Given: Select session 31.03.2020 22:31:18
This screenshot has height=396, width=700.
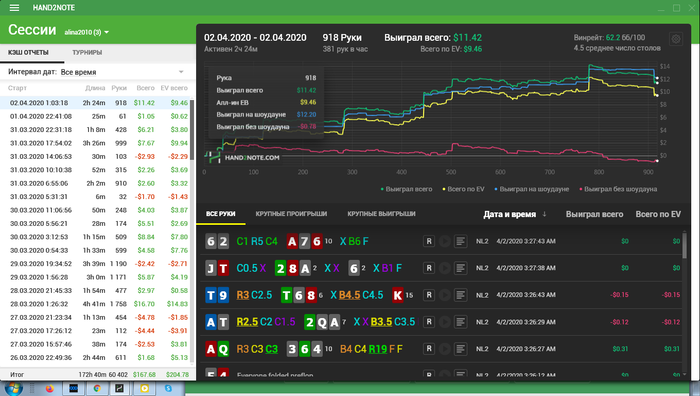Looking at the screenshot, I should tap(95, 129).
